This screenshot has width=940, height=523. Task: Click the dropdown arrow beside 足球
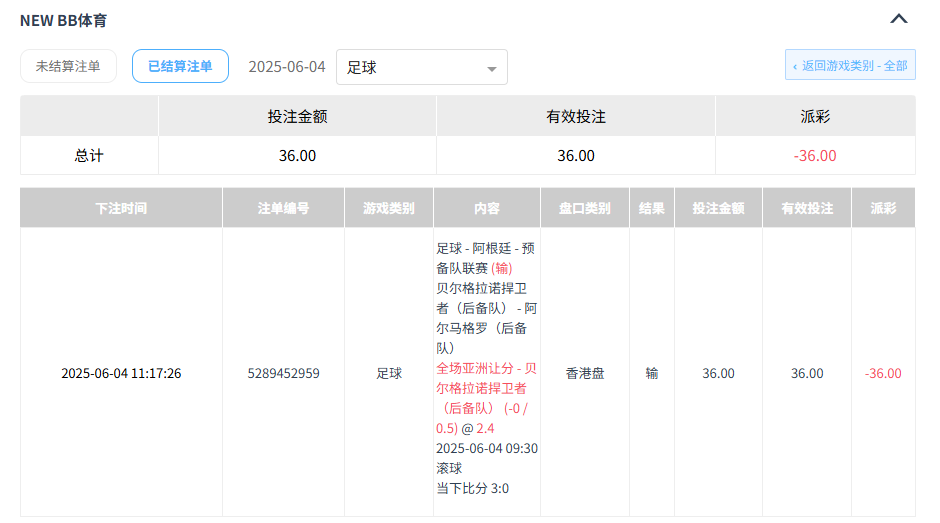click(x=491, y=69)
